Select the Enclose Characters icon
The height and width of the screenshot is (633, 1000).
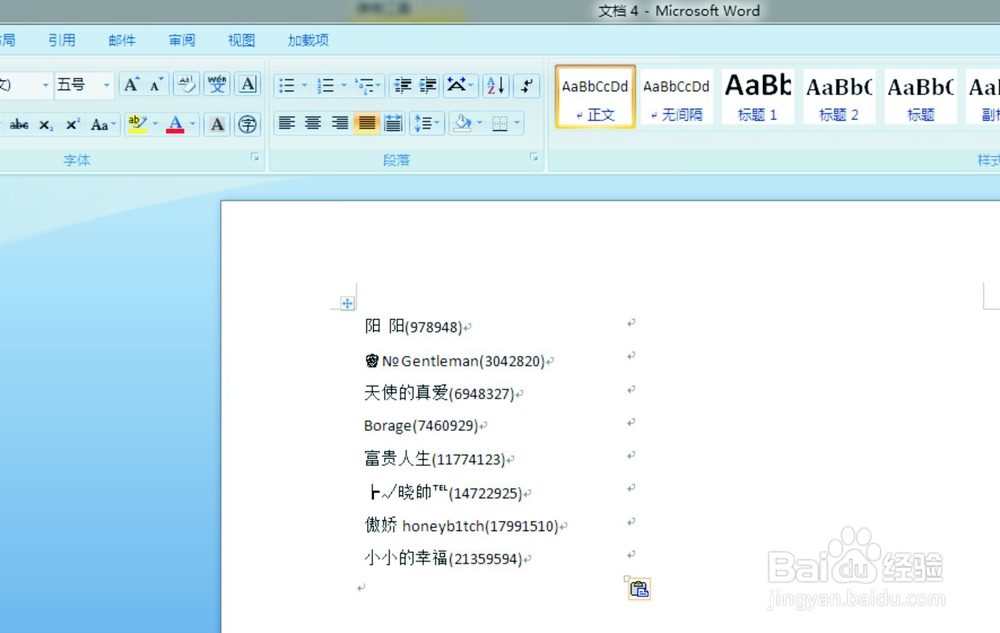coord(245,123)
